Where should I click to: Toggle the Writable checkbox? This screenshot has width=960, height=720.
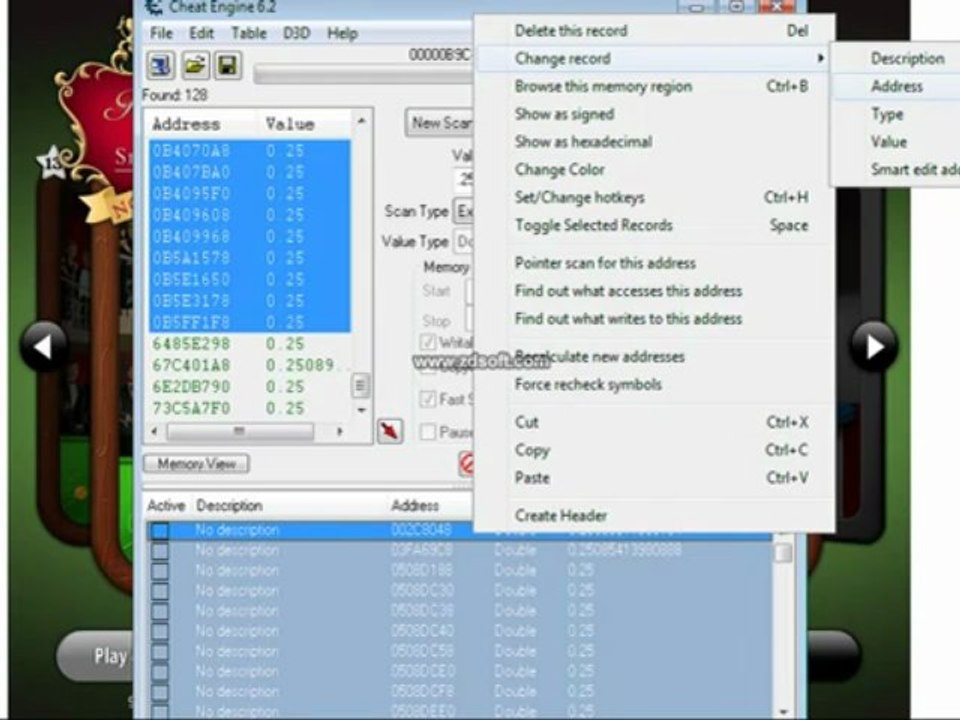tap(428, 342)
